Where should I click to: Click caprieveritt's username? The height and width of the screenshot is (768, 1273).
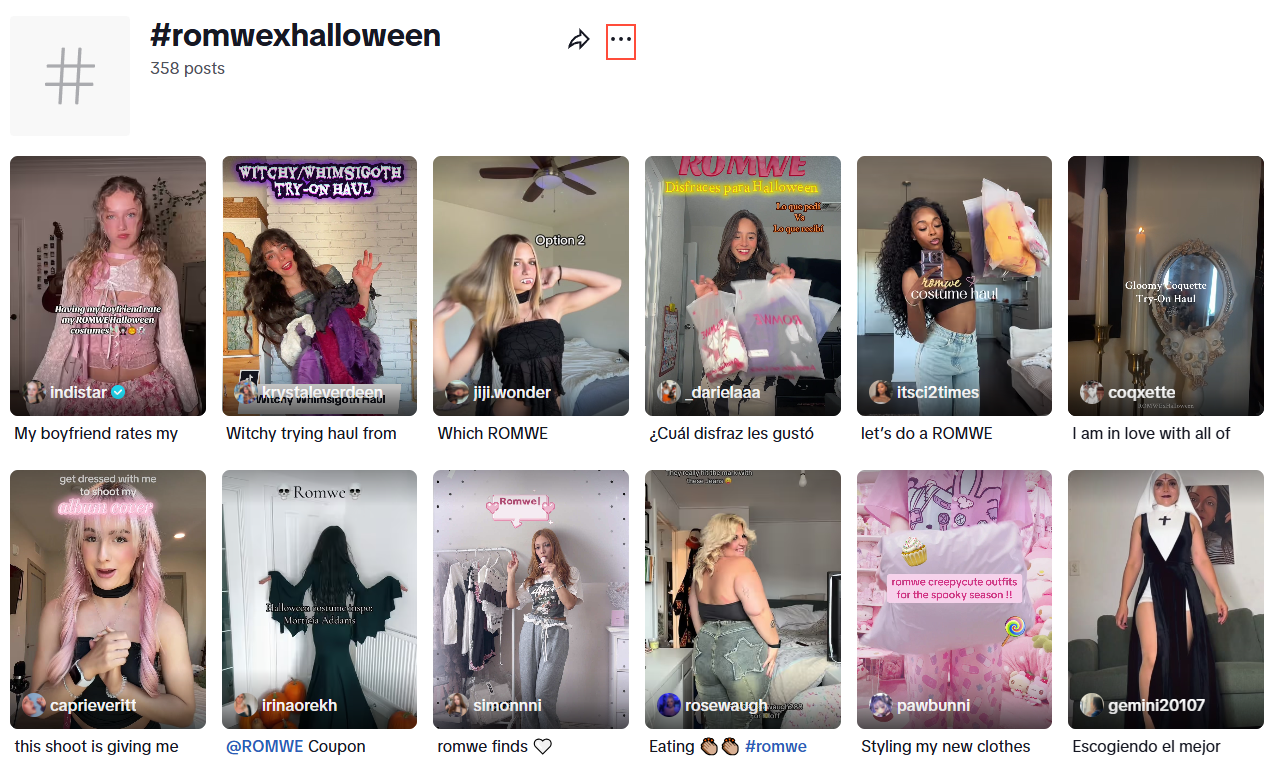93,705
